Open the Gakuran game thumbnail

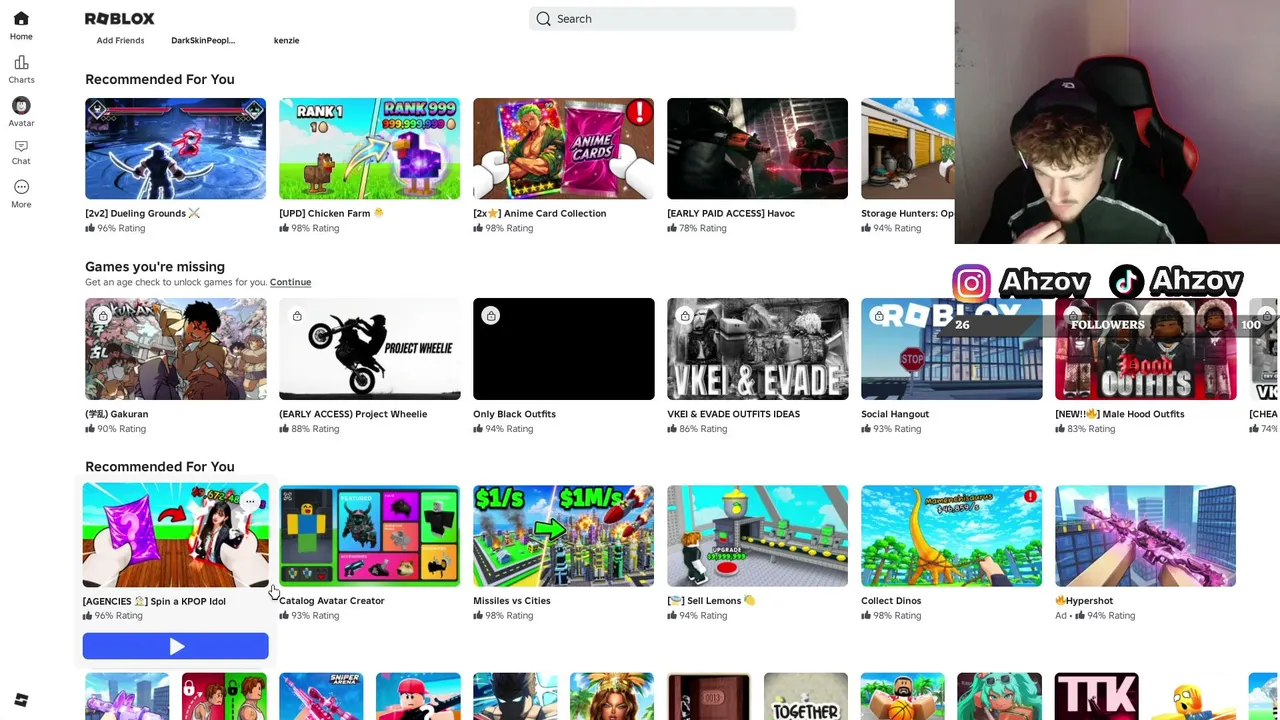click(175, 349)
